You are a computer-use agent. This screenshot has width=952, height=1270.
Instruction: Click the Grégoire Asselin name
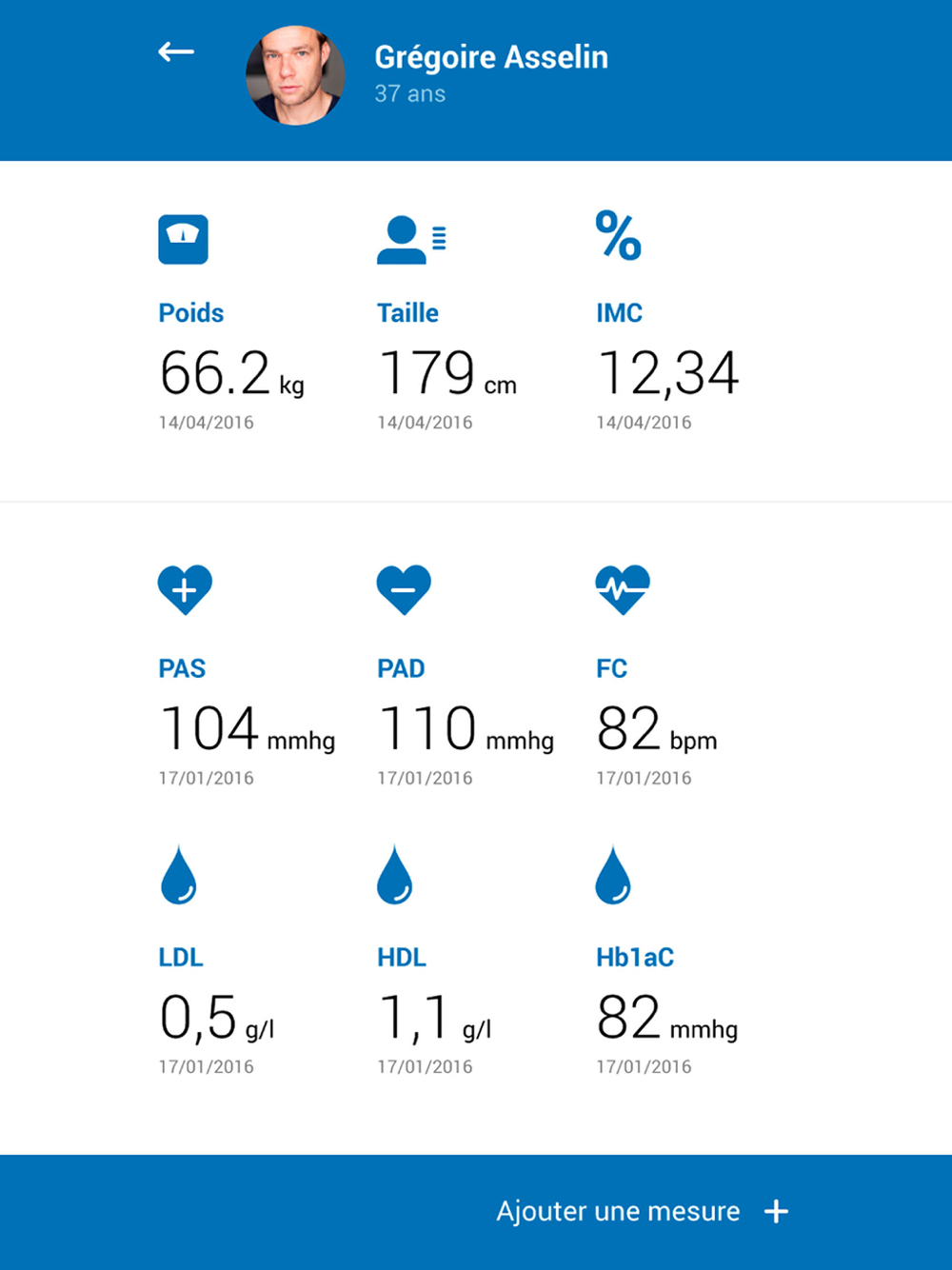491,57
